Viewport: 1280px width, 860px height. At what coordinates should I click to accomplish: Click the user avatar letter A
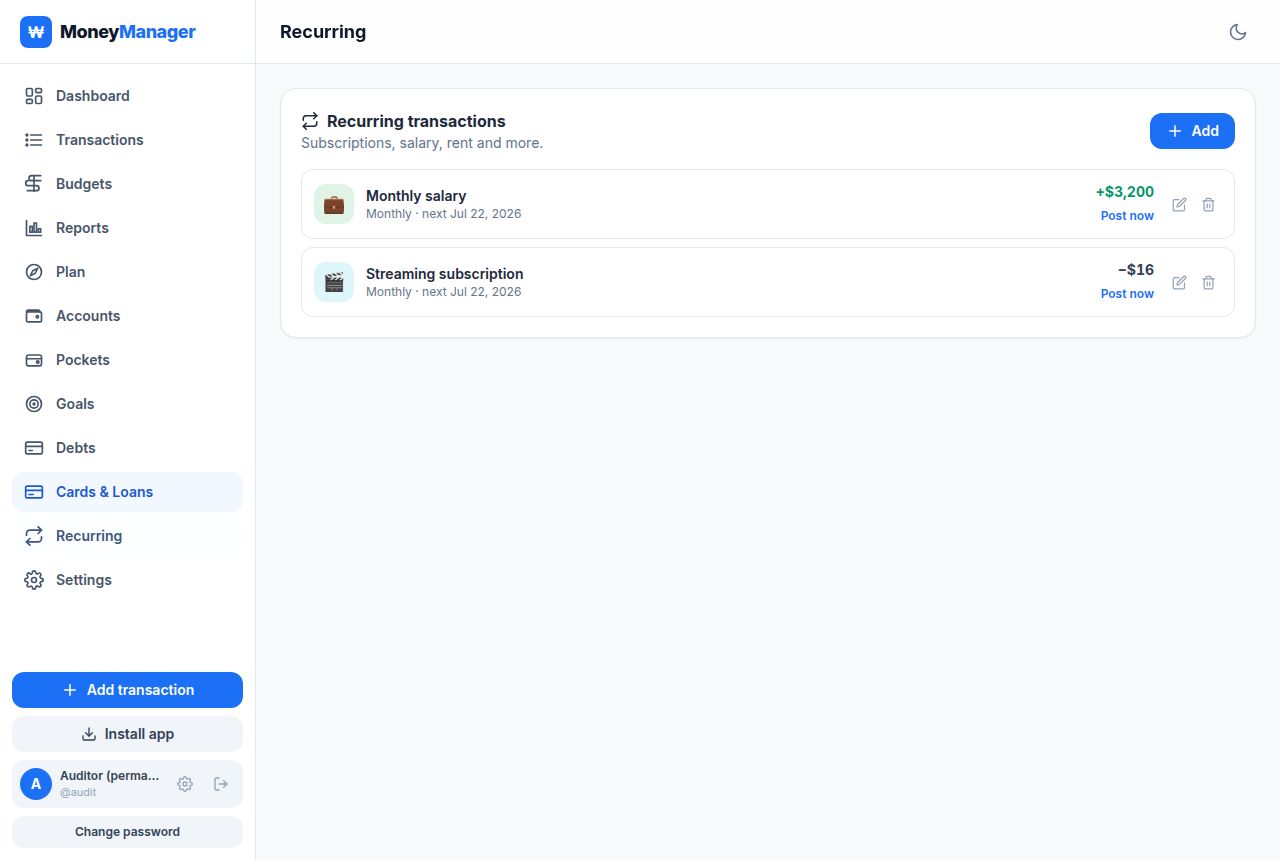point(36,784)
